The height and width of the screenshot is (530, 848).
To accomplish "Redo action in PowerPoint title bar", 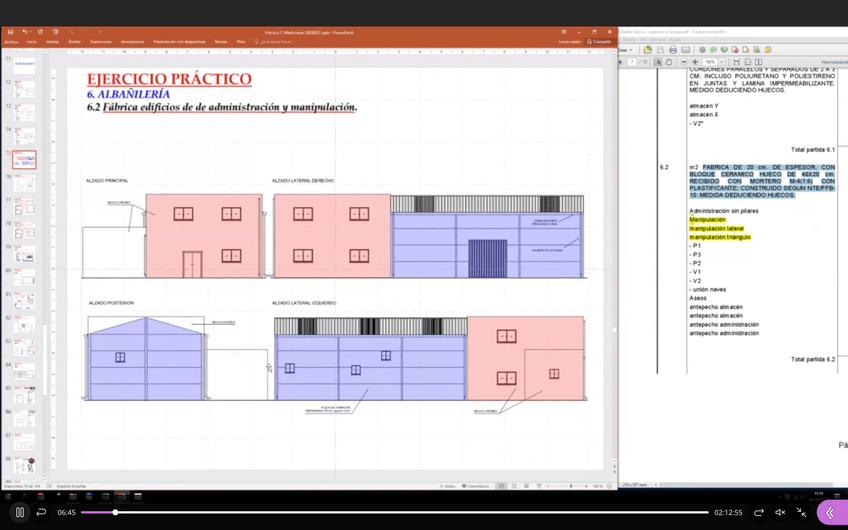I will tap(40, 32).
